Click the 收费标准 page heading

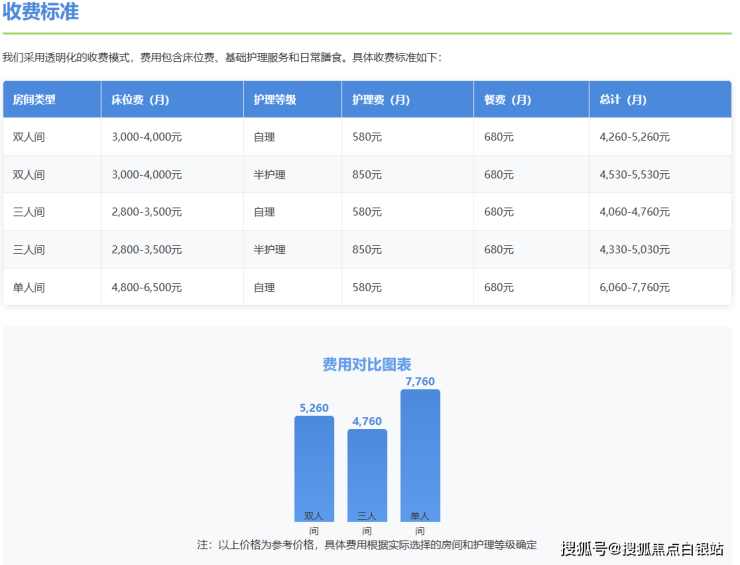pos(41,13)
